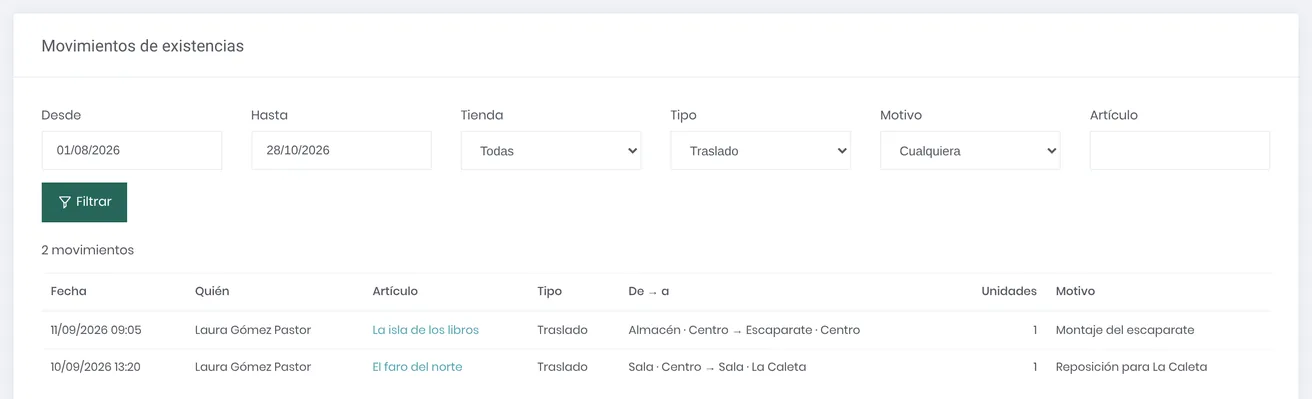Focus the empty Artículo input field
The width and height of the screenshot is (1312, 399).
[x=1180, y=150]
